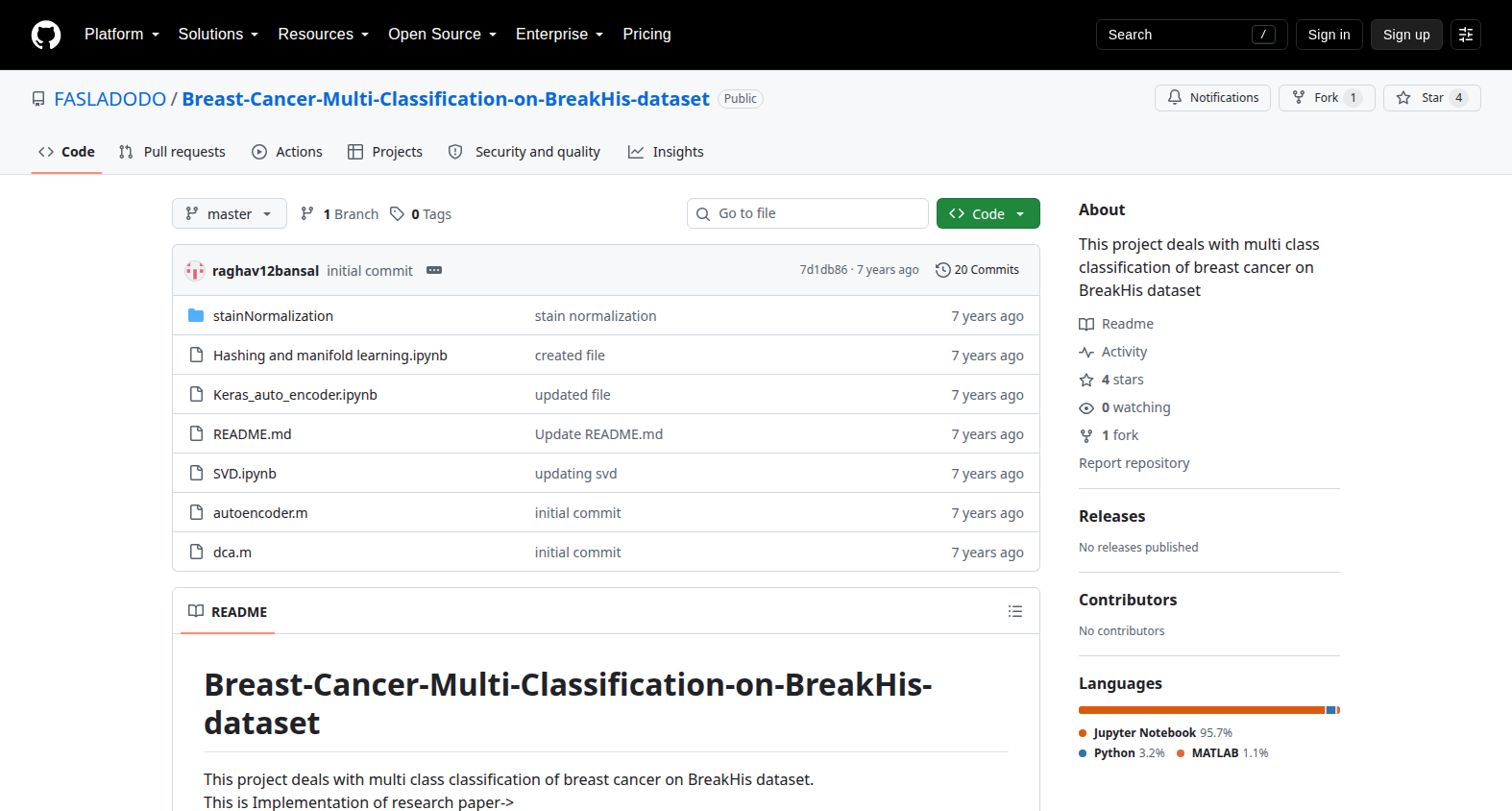View the 0 watching list
Viewport: 1512px width, 811px height.
[x=1125, y=407]
